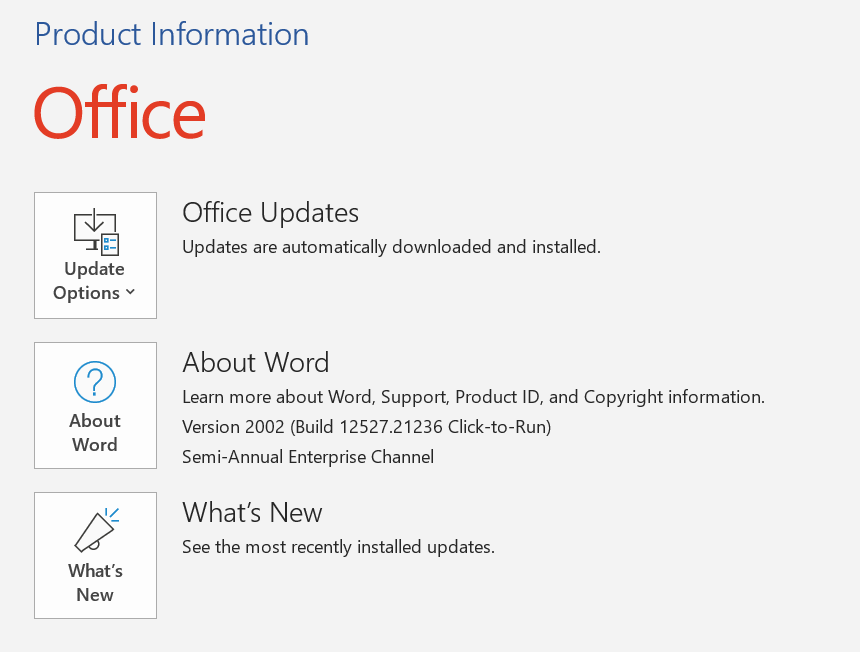This screenshot has height=652, width=860.
Task: Click the What's New megaphone icon
Action: 95,530
